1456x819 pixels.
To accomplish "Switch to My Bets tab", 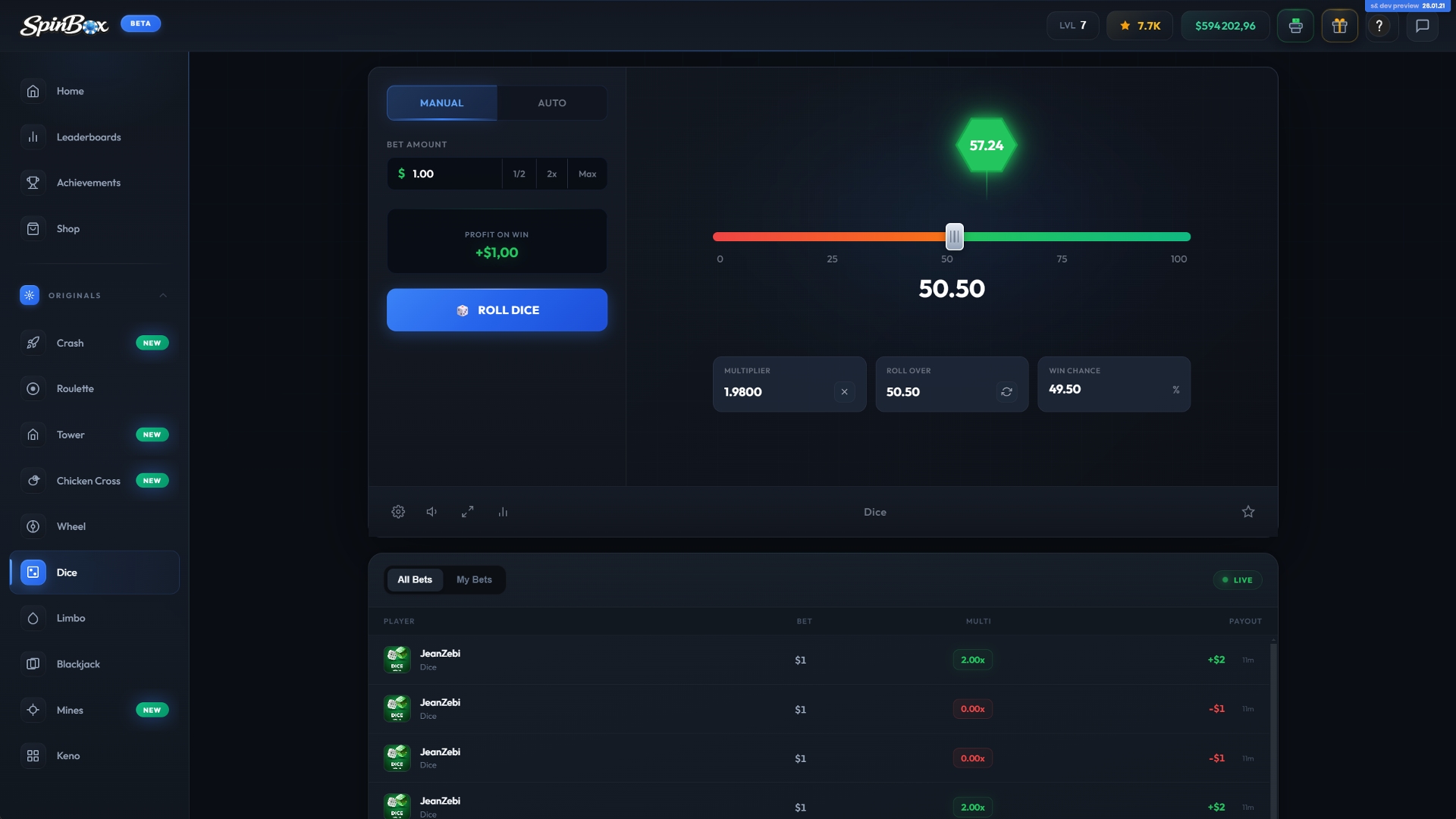I will coord(474,580).
